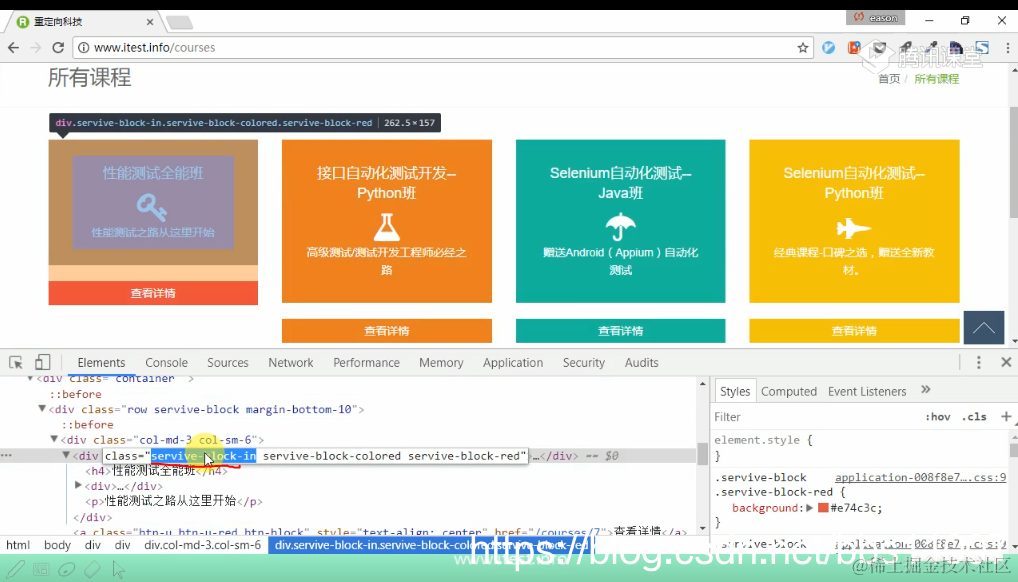Close the DevTools panel
1018x582 pixels.
pos(1006,362)
